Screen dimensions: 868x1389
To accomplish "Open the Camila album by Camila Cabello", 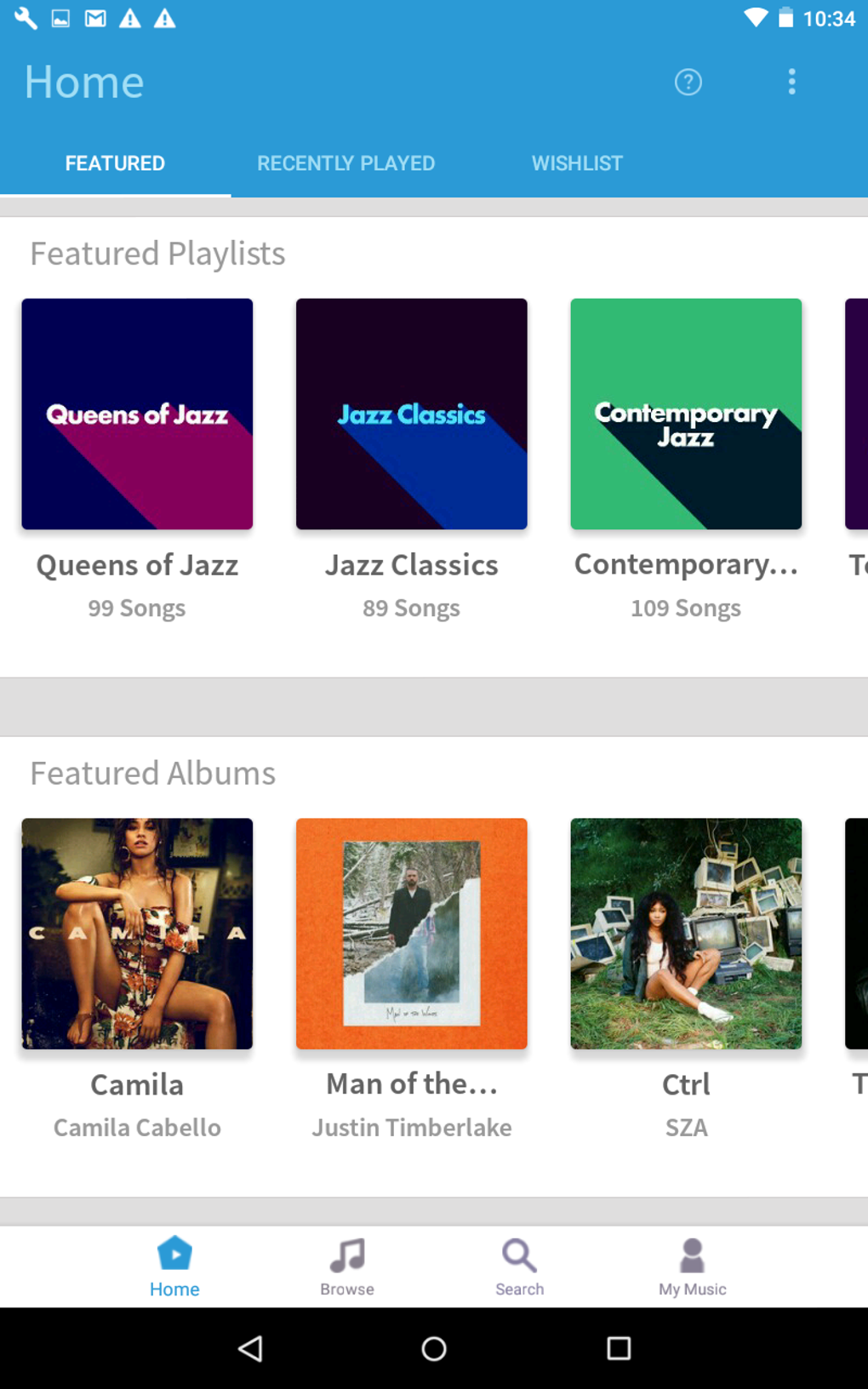I will click(136, 934).
